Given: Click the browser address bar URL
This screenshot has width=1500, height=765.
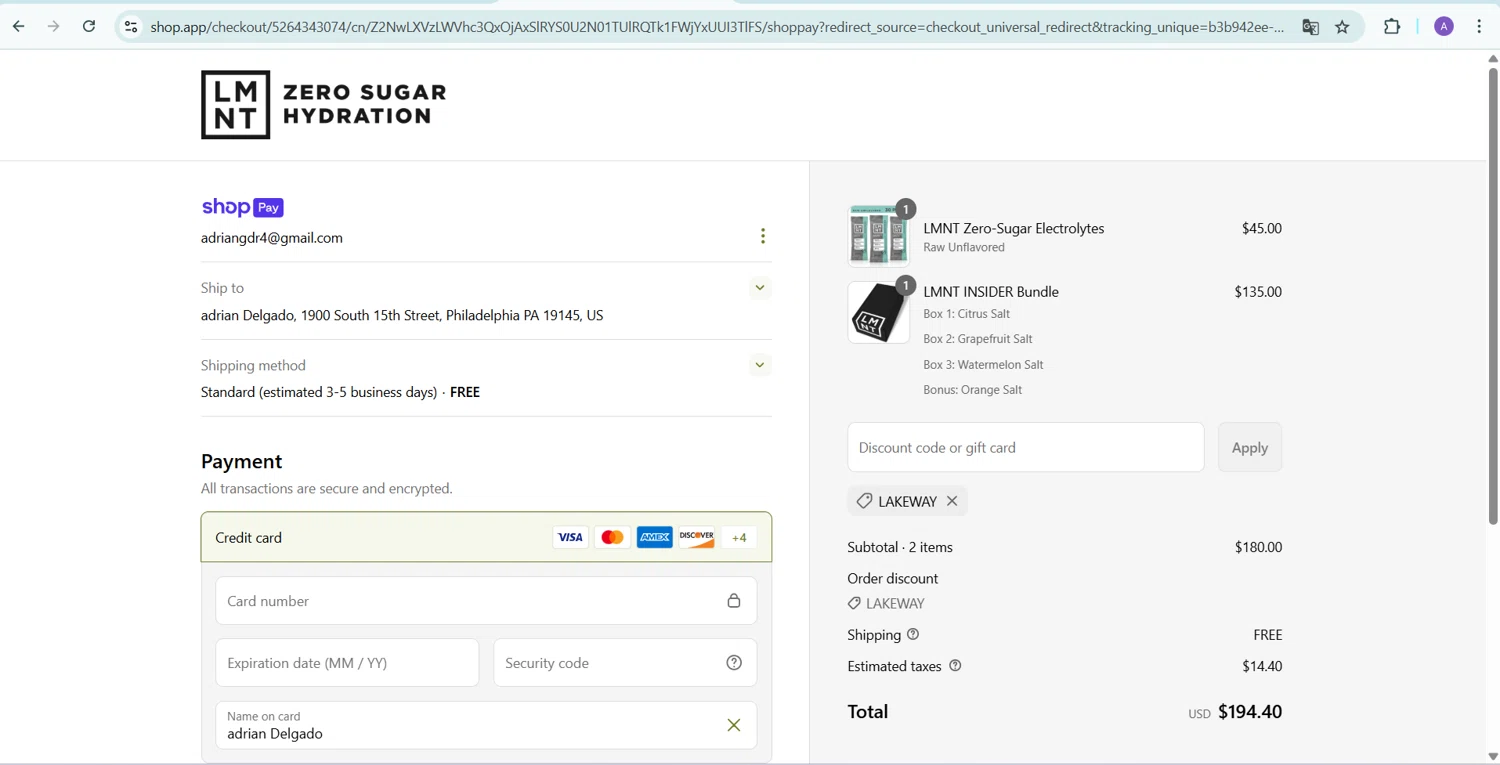Looking at the screenshot, I should click(x=717, y=27).
